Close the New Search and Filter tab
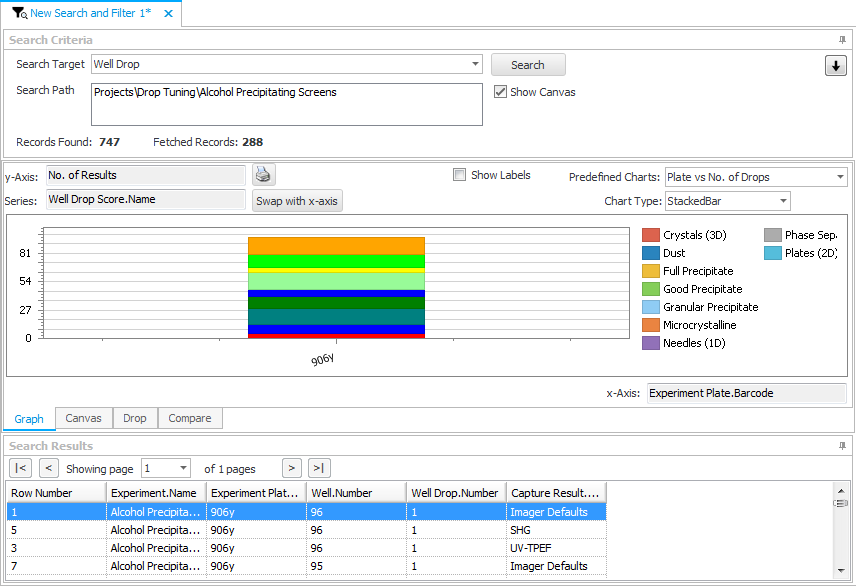856x586 pixels. click(169, 13)
